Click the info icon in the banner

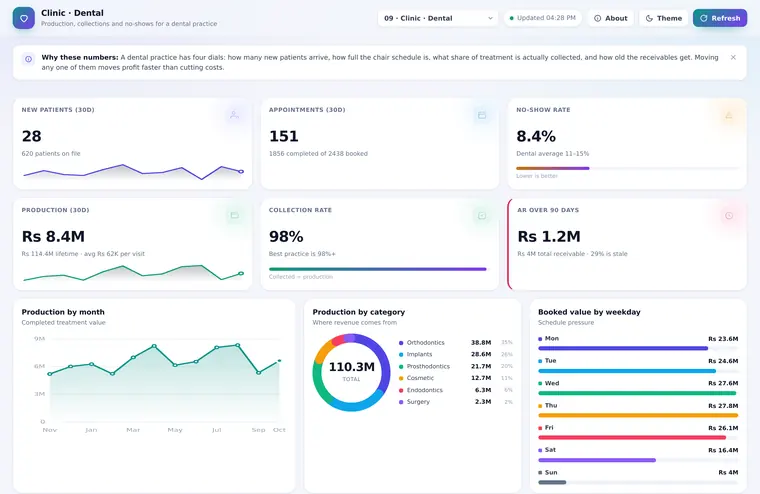coord(29,59)
